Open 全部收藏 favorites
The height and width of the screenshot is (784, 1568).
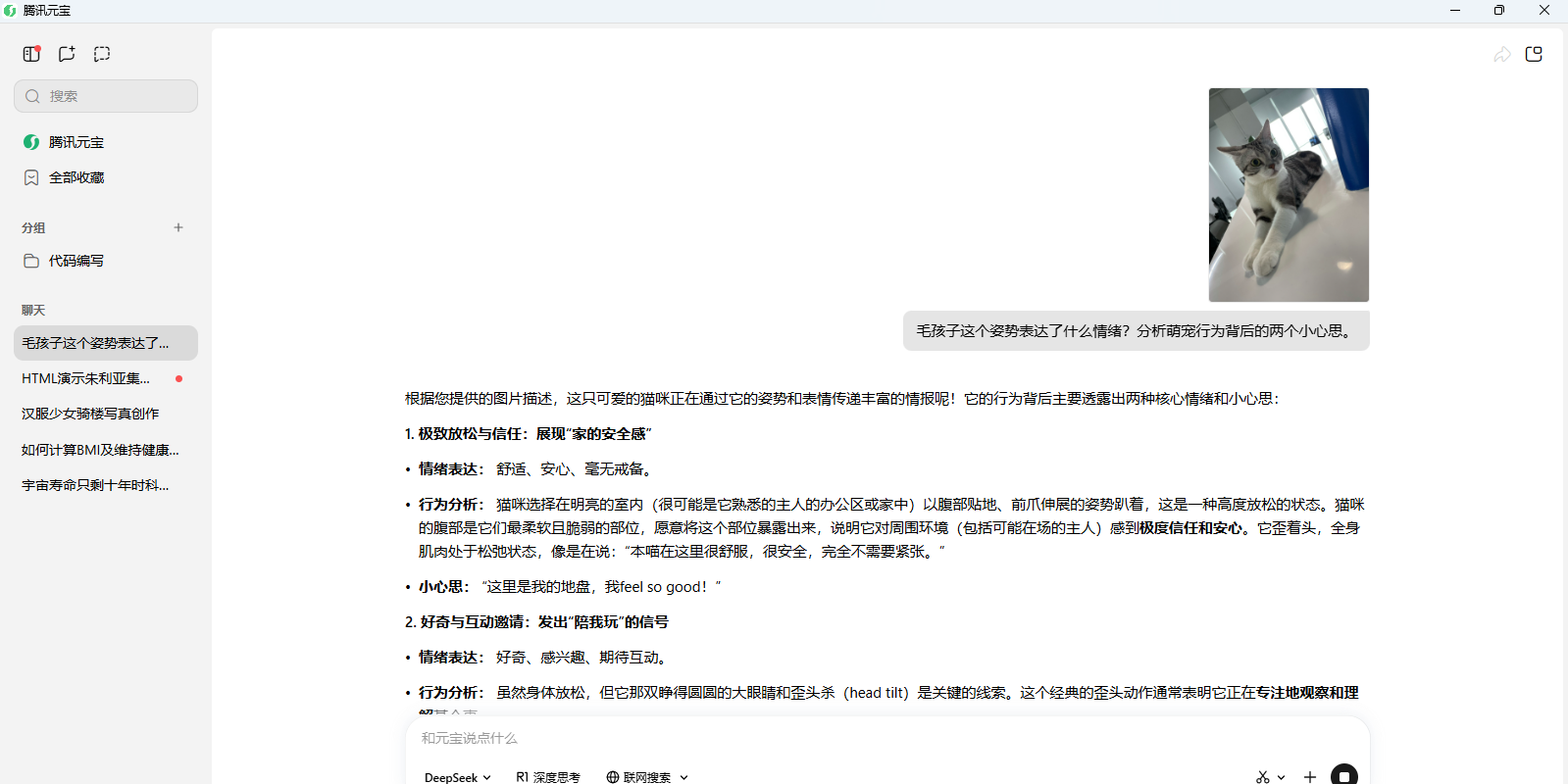[76, 177]
